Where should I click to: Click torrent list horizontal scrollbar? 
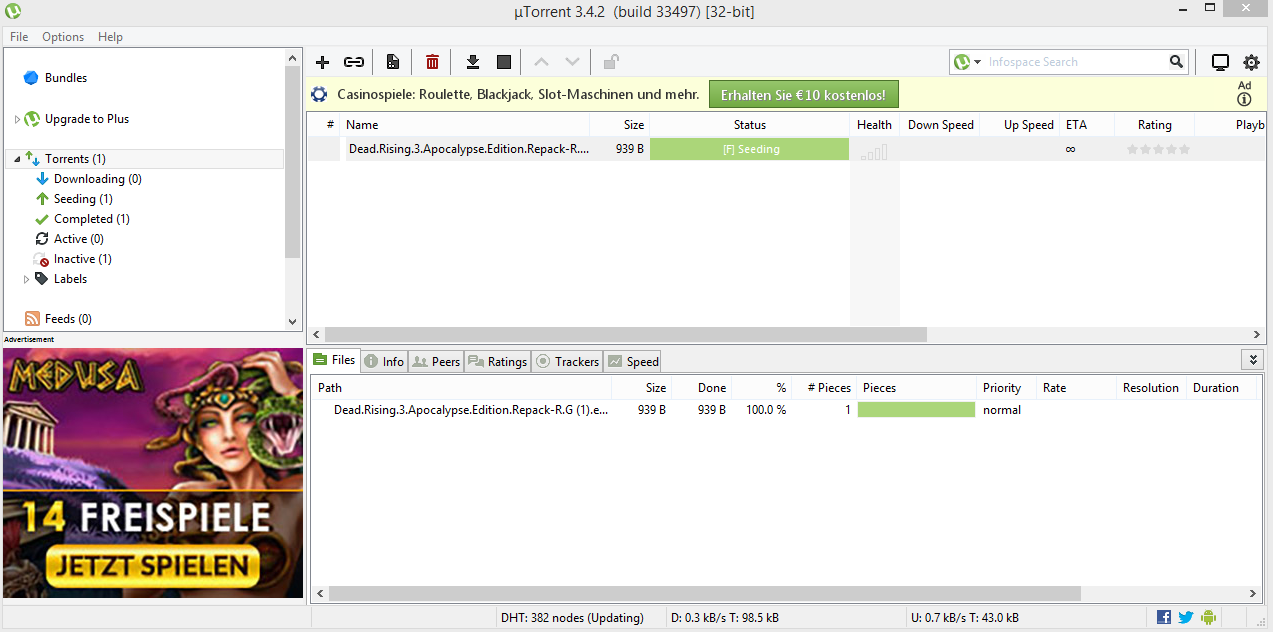click(x=626, y=335)
